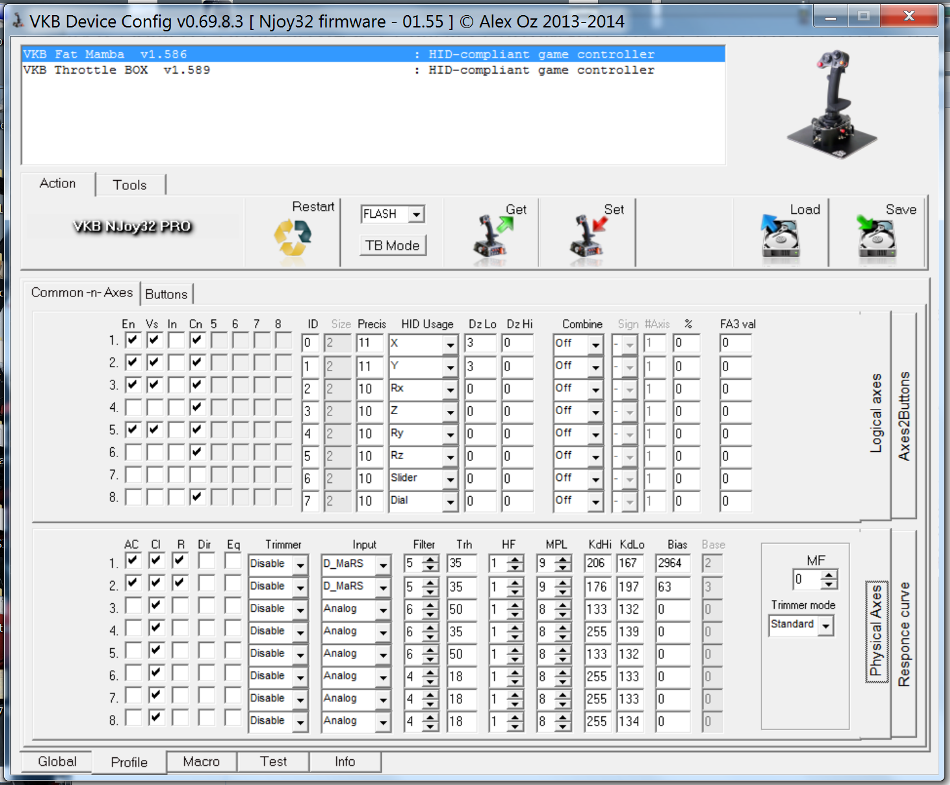Open the Global tab

click(x=57, y=761)
